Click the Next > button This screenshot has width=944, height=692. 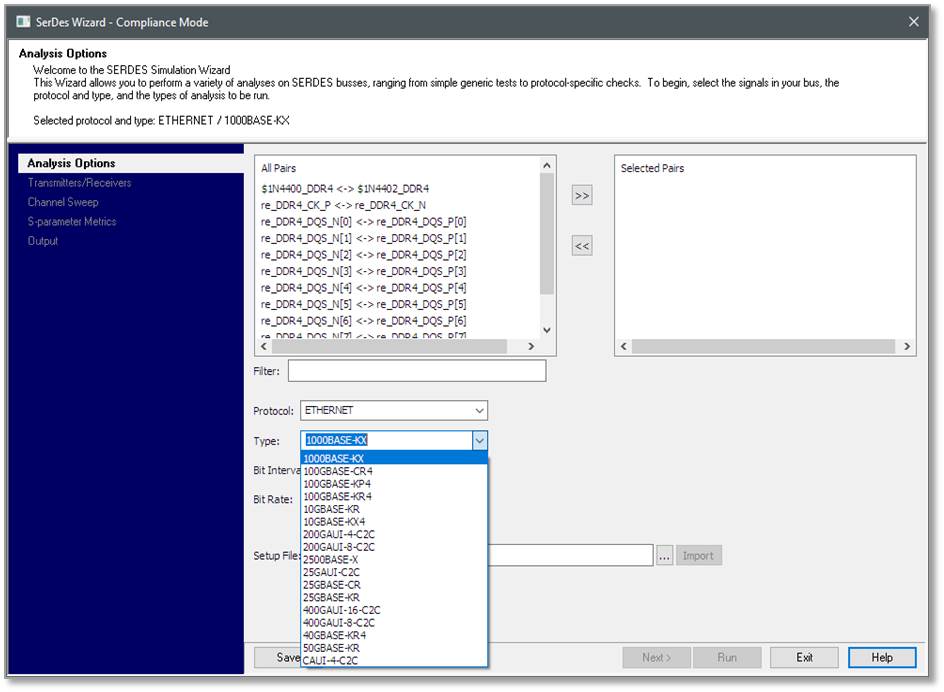[x=656, y=658]
